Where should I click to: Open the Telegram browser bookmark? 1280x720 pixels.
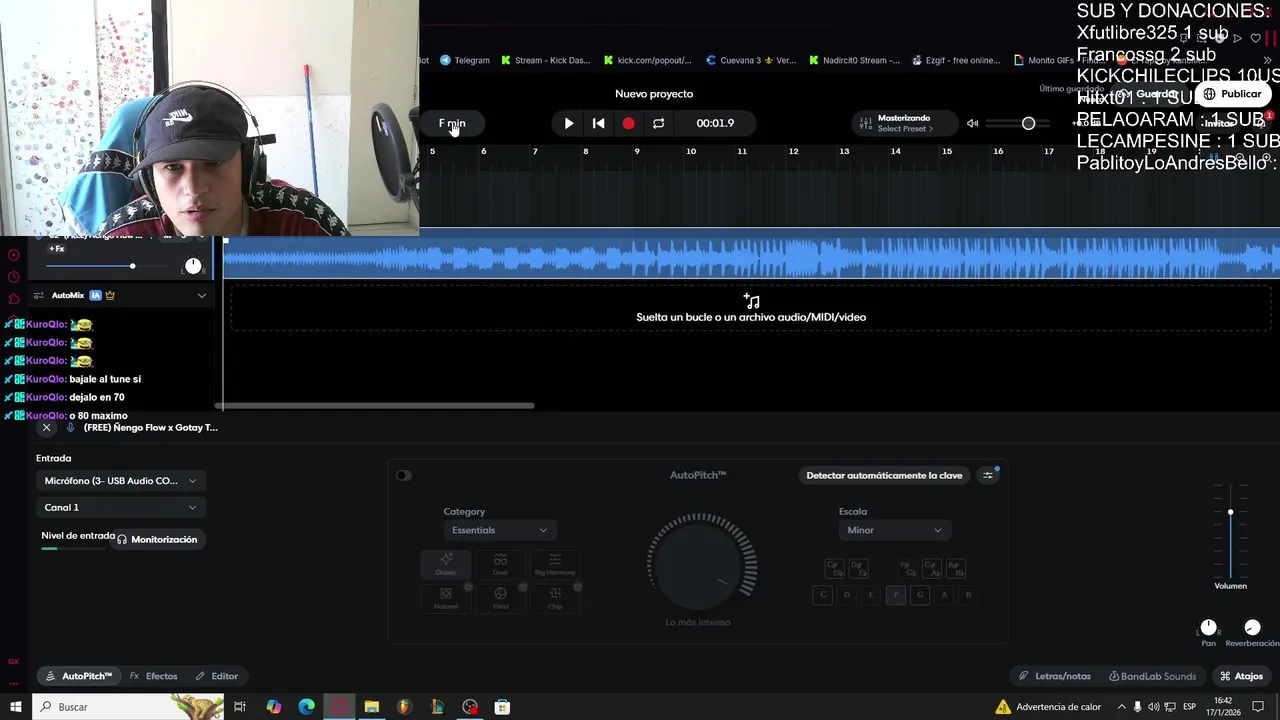[x=465, y=60]
